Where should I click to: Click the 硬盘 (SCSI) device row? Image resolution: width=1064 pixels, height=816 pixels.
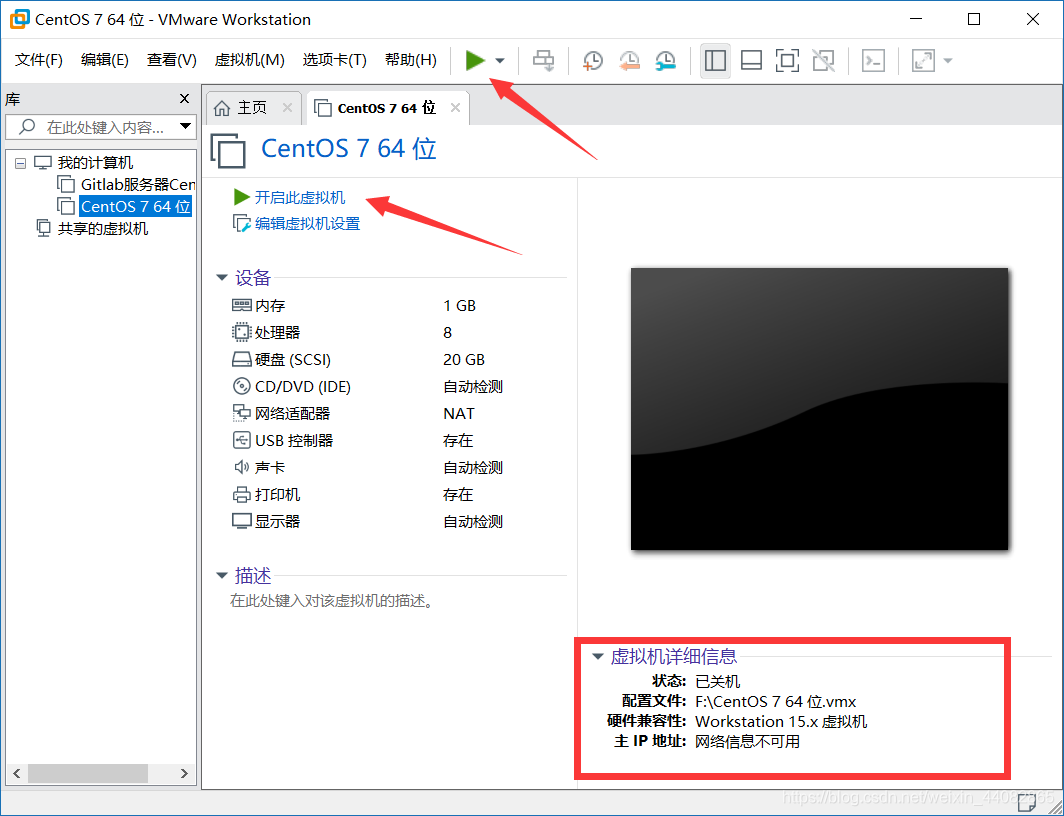click(x=399, y=360)
